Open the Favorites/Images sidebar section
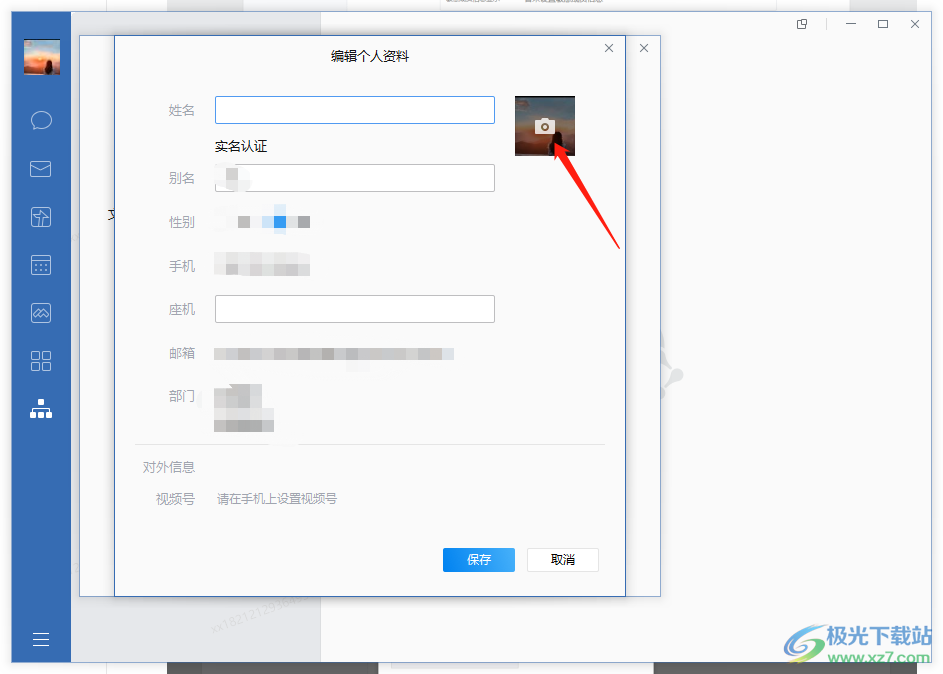The width and height of the screenshot is (943, 674). [x=40, y=313]
